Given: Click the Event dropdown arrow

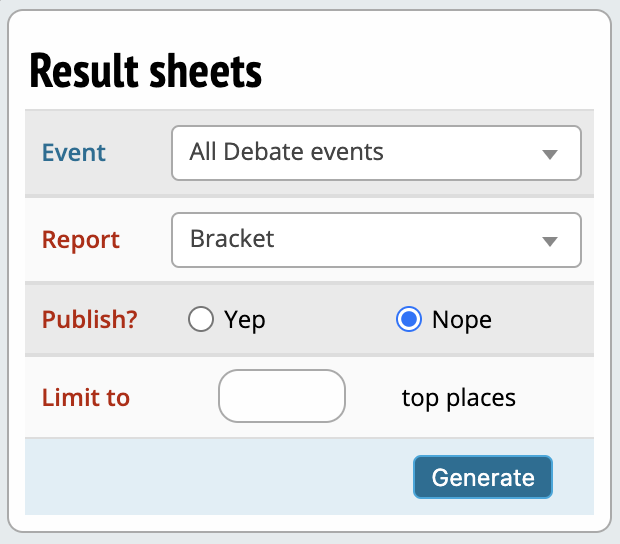Looking at the screenshot, I should [x=548, y=154].
